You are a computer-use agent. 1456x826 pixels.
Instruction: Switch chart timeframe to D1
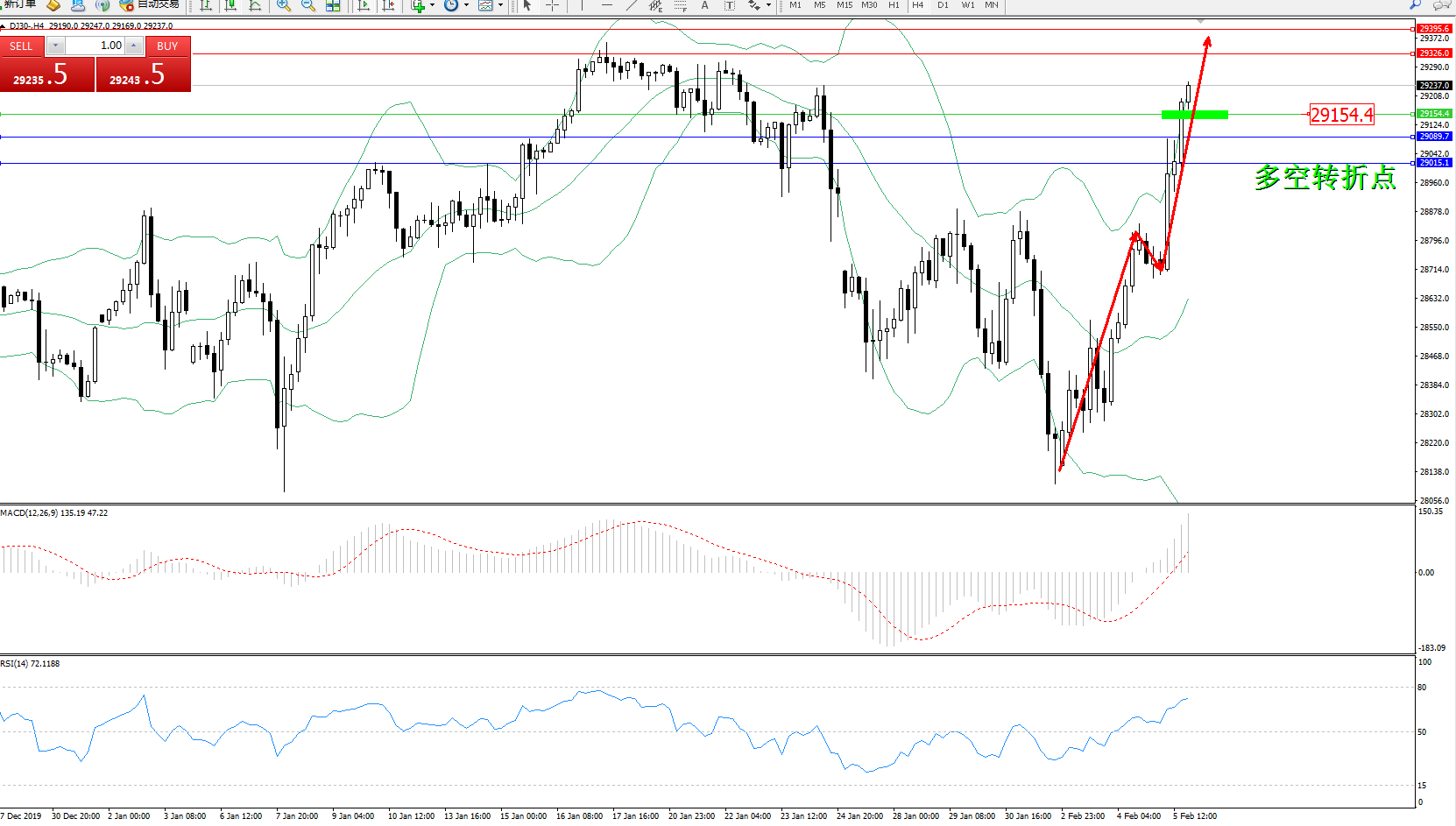pos(943,5)
